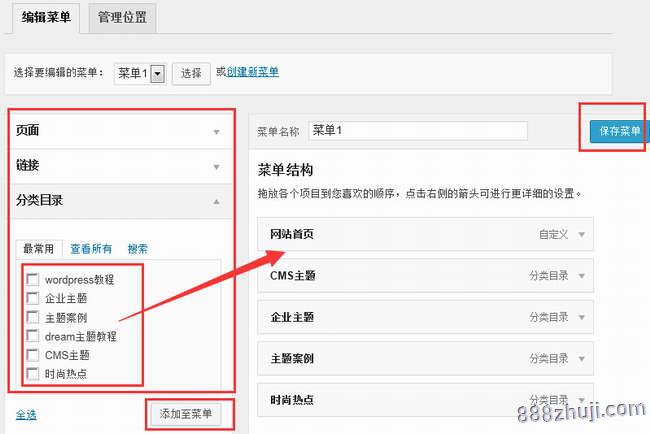This screenshot has width=650, height=434.
Task: Expand the 时尚热点 menu item arrow
Action: point(582,400)
